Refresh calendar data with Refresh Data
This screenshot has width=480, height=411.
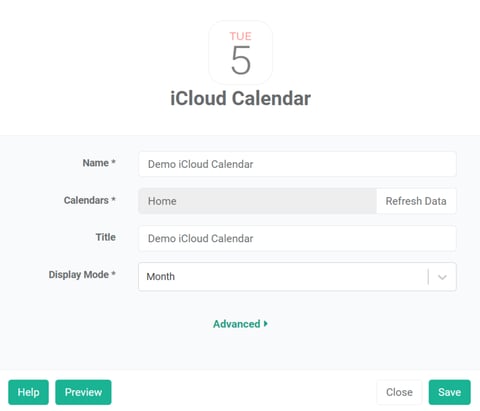pos(416,201)
